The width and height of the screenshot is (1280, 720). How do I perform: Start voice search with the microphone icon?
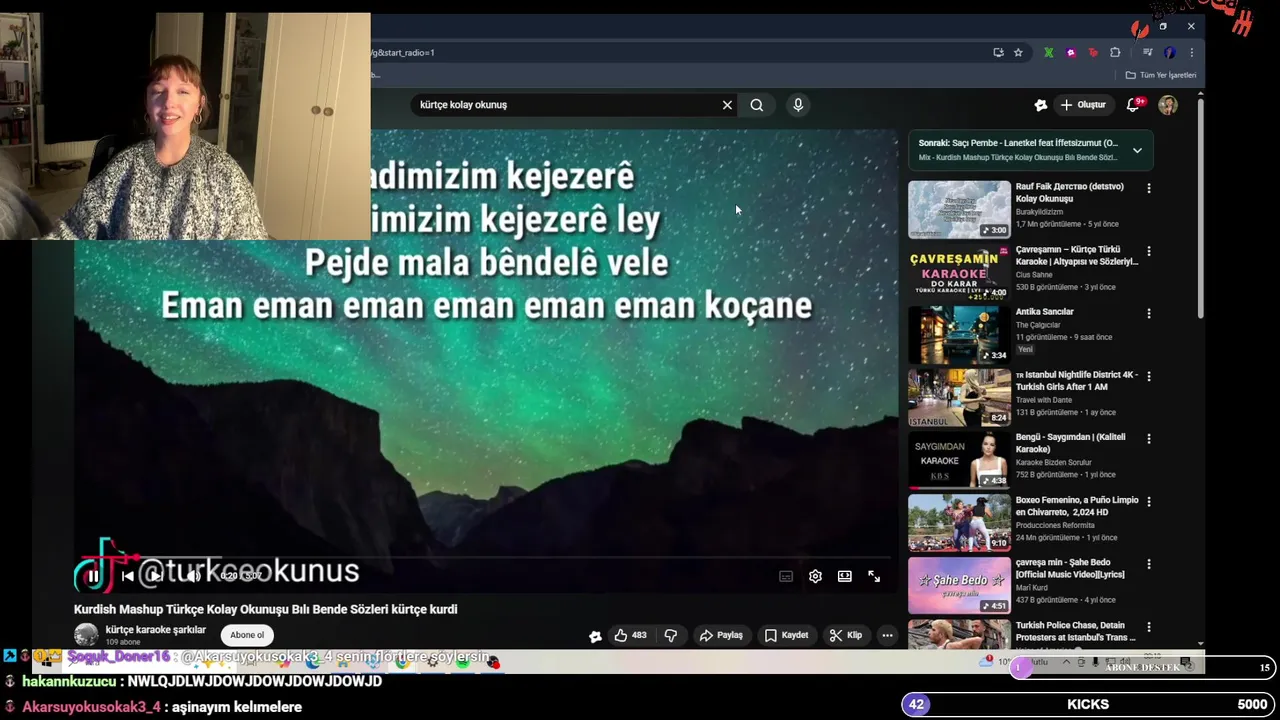[798, 105]
